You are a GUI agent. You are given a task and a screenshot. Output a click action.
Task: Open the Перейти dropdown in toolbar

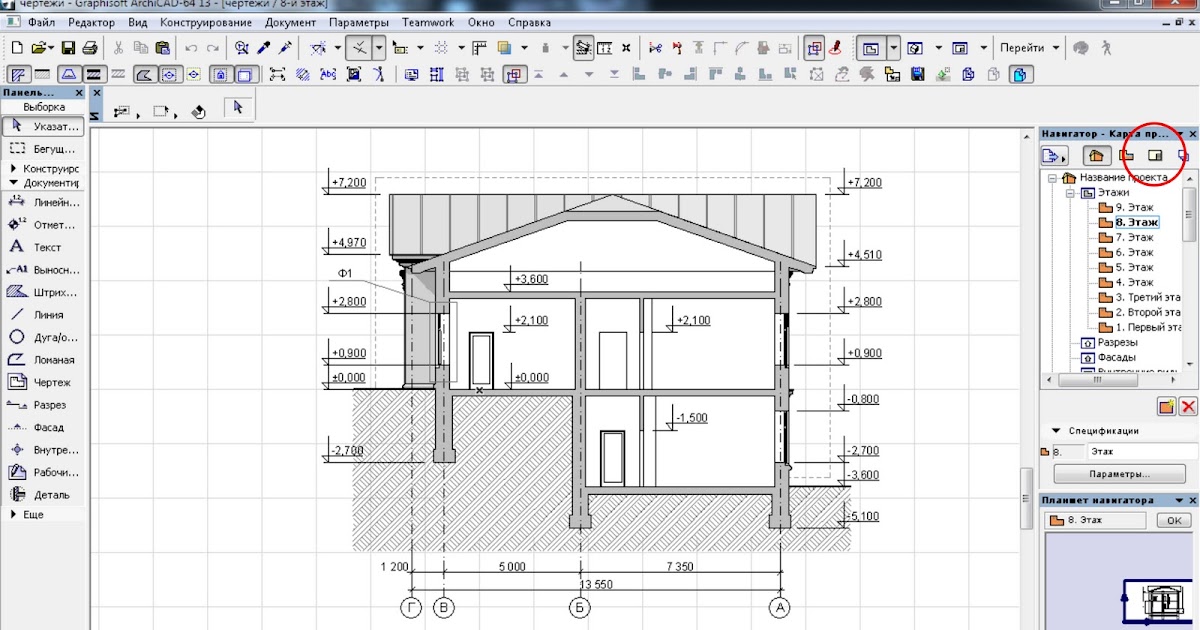point(1030,47)
